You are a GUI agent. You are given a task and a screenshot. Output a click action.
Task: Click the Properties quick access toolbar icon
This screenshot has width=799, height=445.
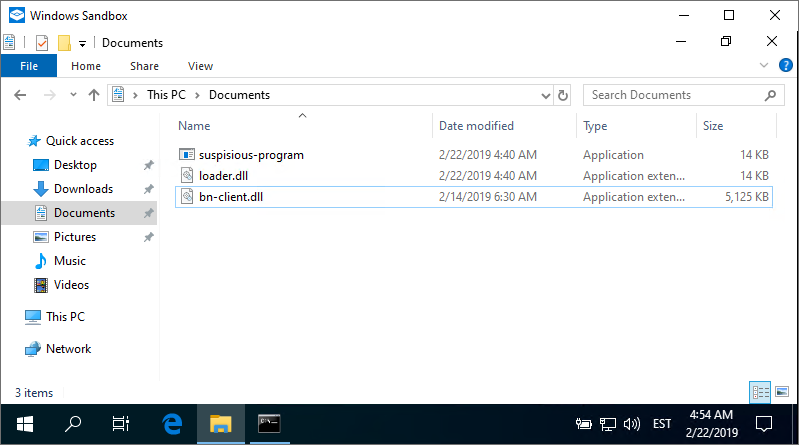pos(42,43)
